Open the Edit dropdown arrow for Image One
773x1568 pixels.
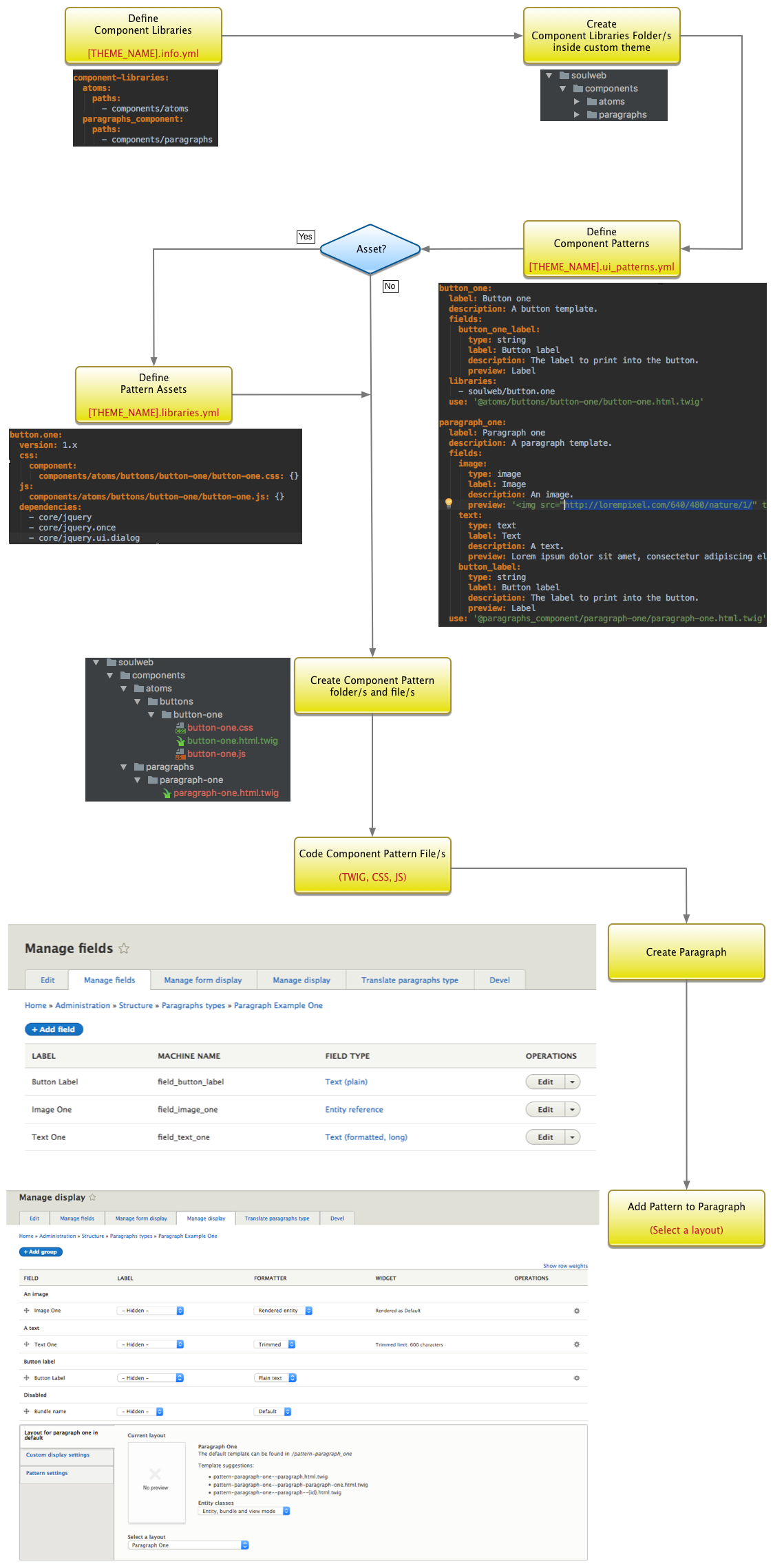[572, 1109]
